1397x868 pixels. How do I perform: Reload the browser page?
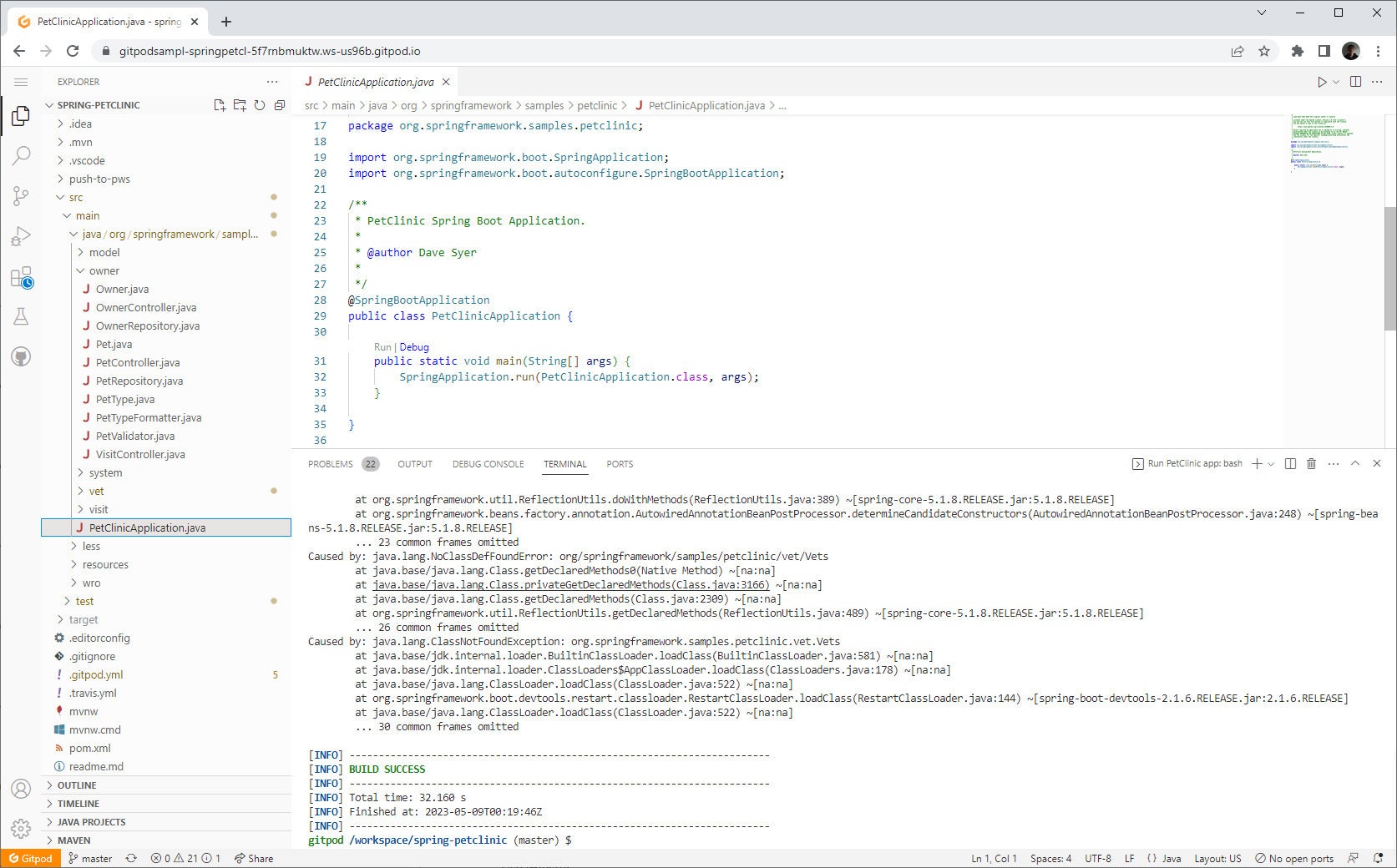click(x=73, y=51)
